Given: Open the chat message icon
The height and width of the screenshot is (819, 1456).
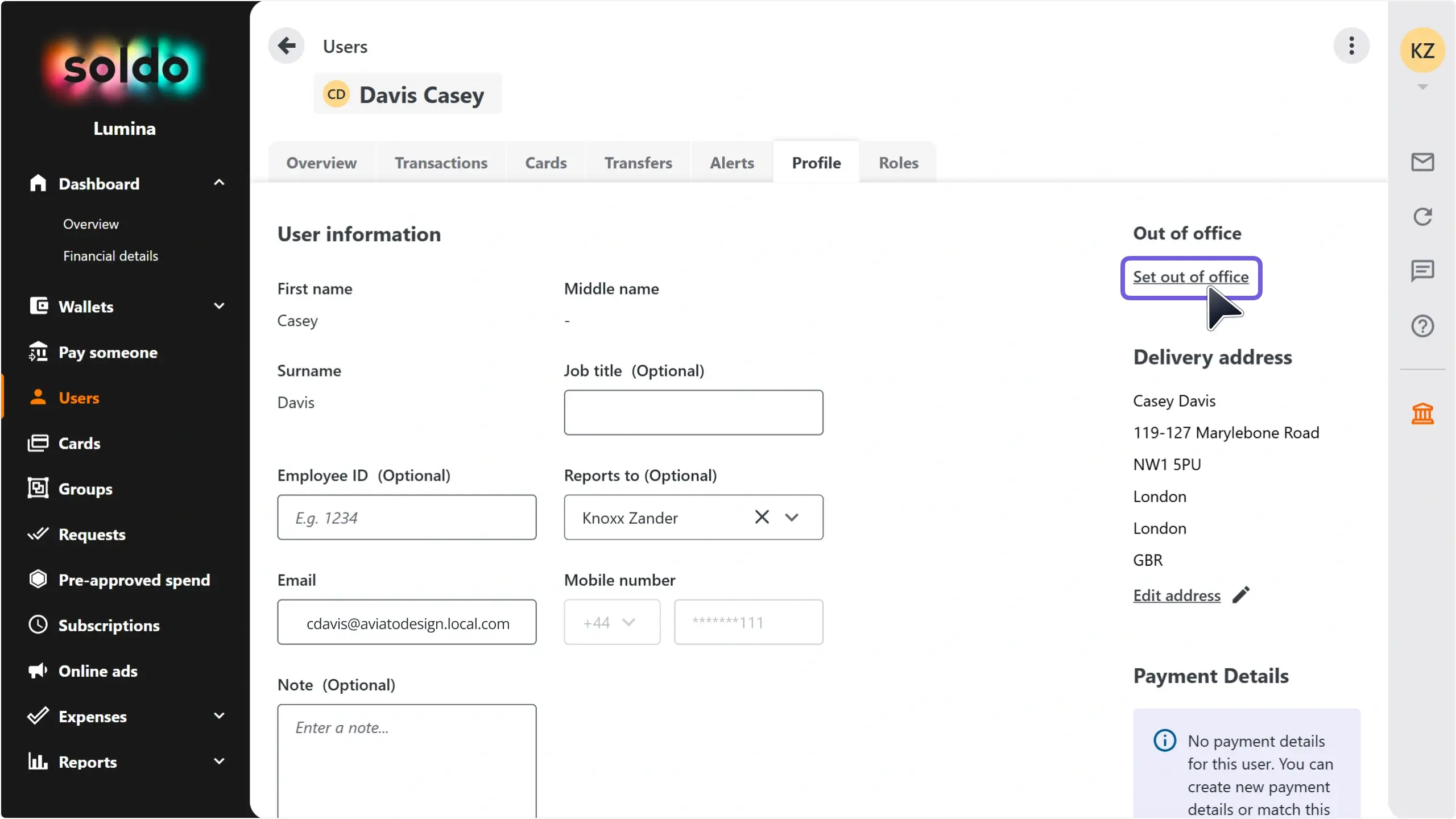Looking at the screenshot, I should pos(1422,271).
